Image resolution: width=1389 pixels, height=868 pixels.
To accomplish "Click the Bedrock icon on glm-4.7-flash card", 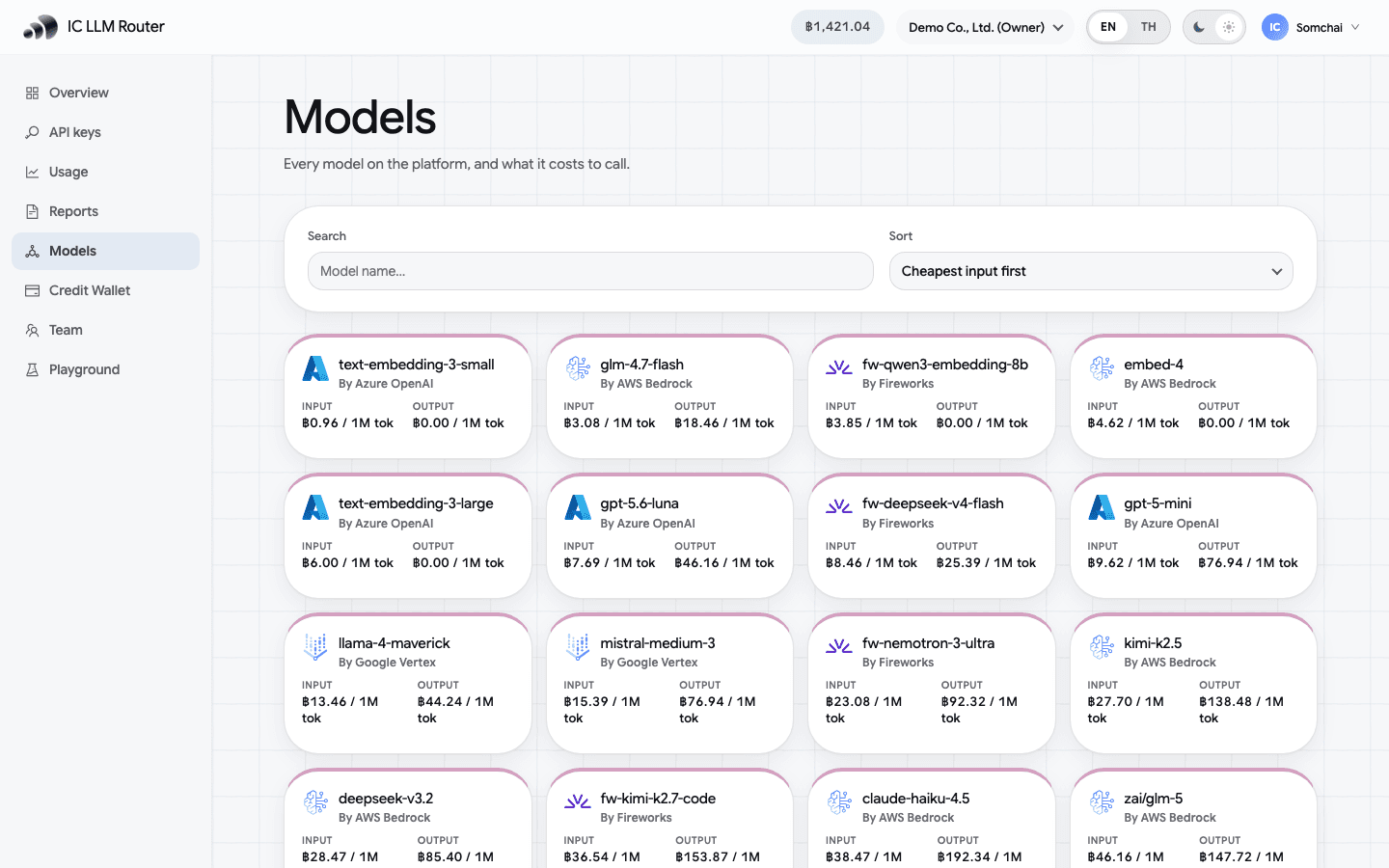I will pos(578,367).
